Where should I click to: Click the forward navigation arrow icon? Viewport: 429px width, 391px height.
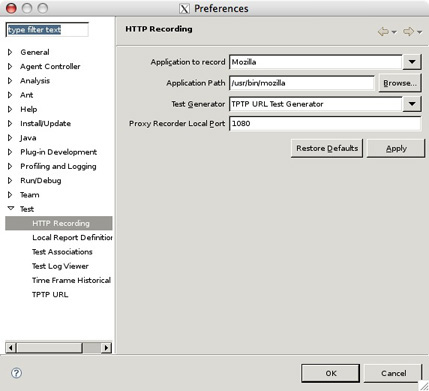[x=408, y=32]
